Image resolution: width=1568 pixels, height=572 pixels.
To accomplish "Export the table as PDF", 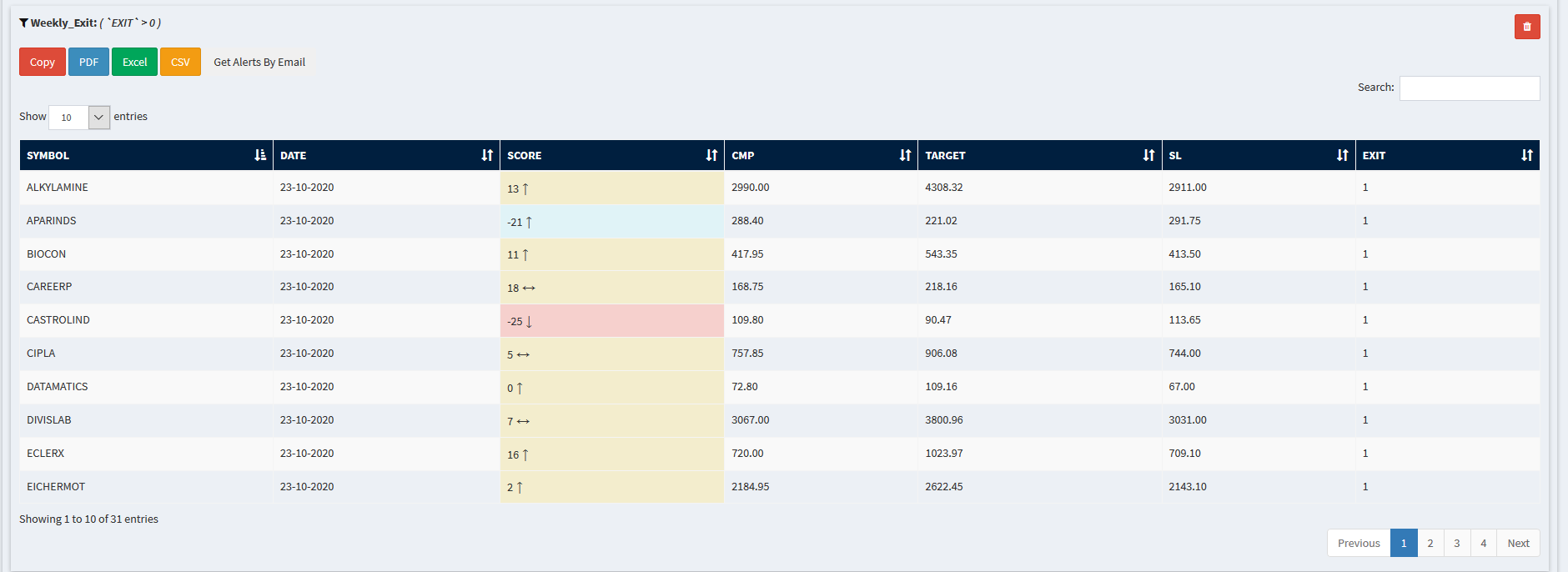I will [88, 62].
